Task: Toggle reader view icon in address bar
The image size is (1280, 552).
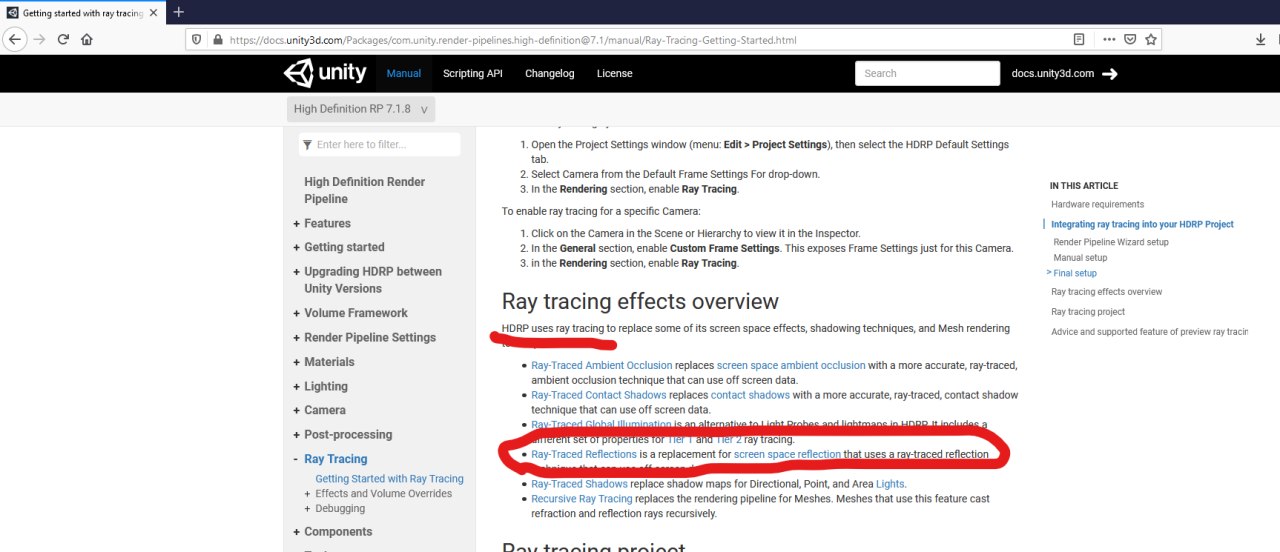Action: pos(1079,40)
